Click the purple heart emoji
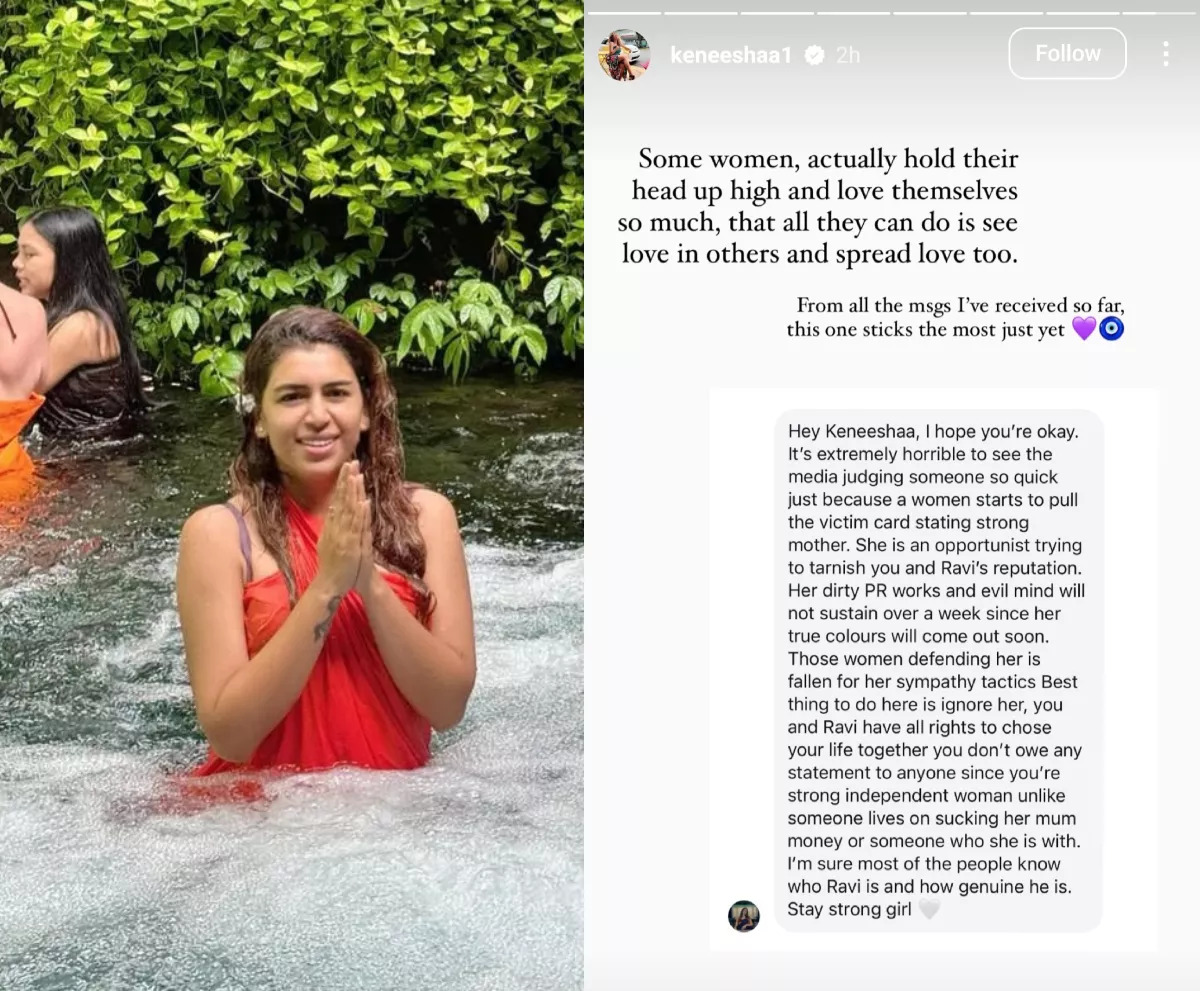Viewport: 1200px width, 991px height. coord(1083,329)
